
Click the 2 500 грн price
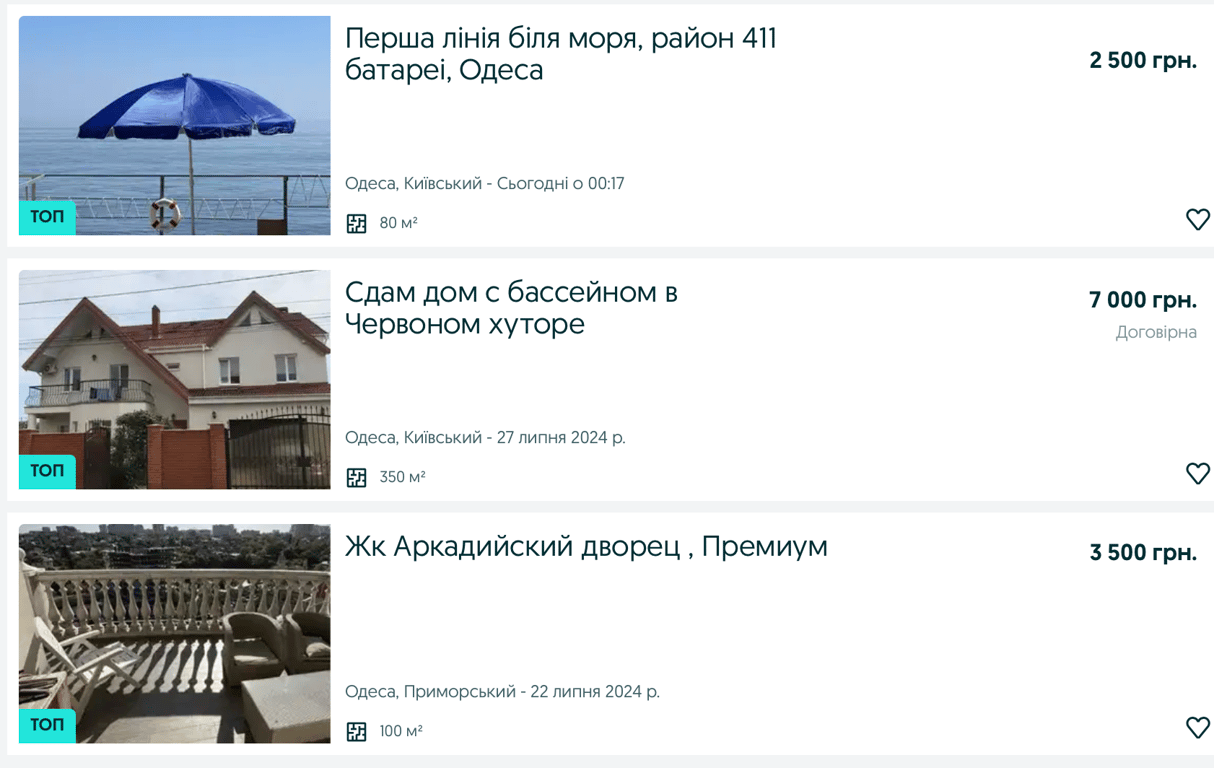(1142, 60)
